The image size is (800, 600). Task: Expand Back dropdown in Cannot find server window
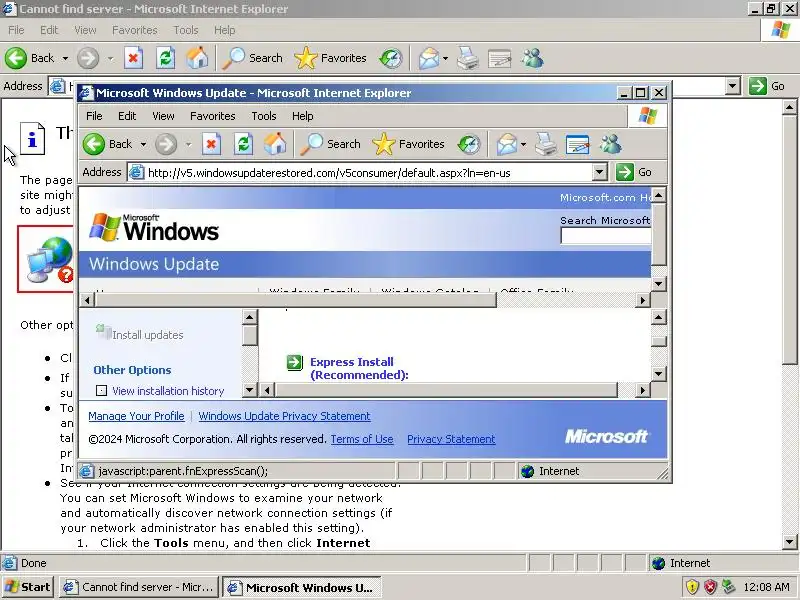65,58
